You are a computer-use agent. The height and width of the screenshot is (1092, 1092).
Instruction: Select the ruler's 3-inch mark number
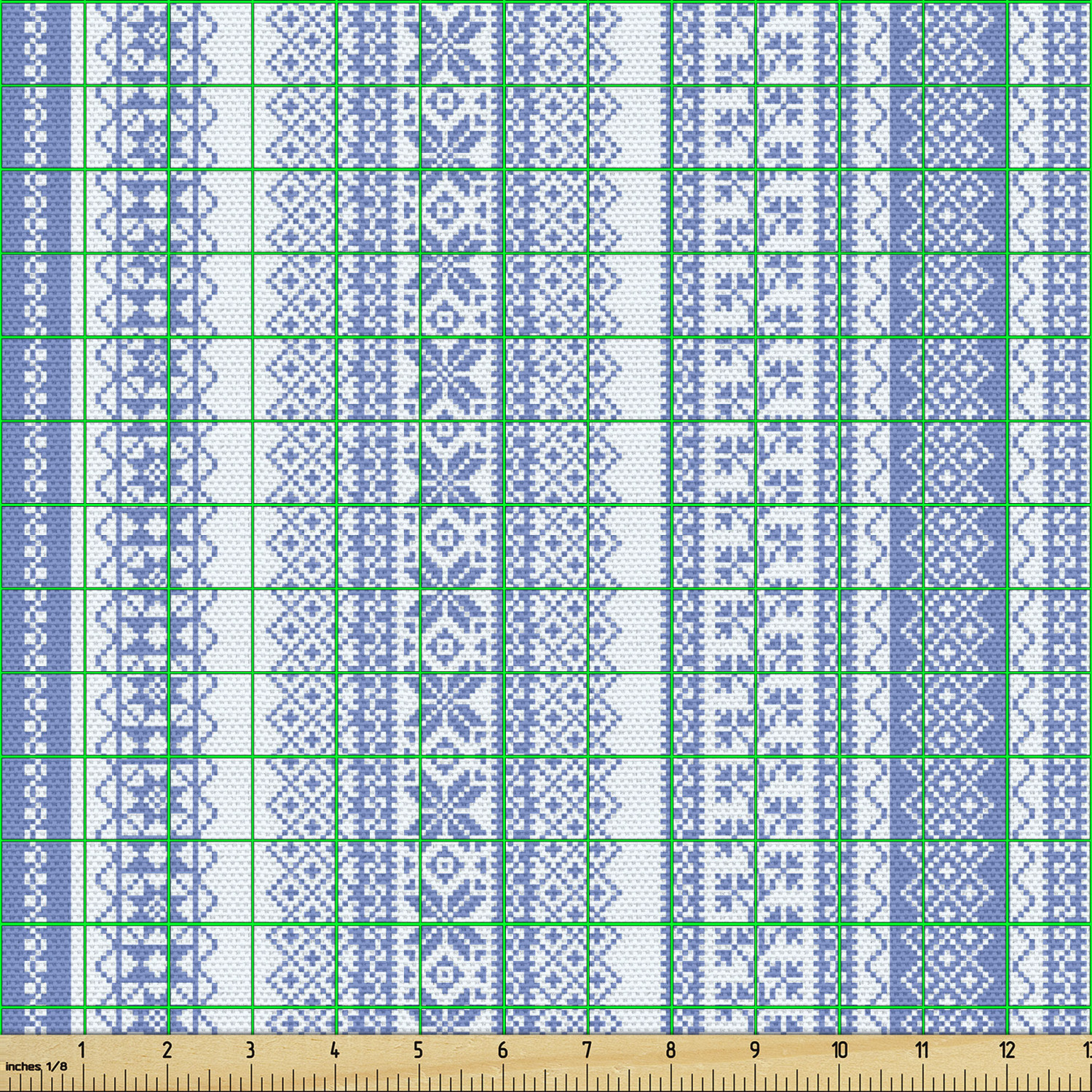[250, 1050]
